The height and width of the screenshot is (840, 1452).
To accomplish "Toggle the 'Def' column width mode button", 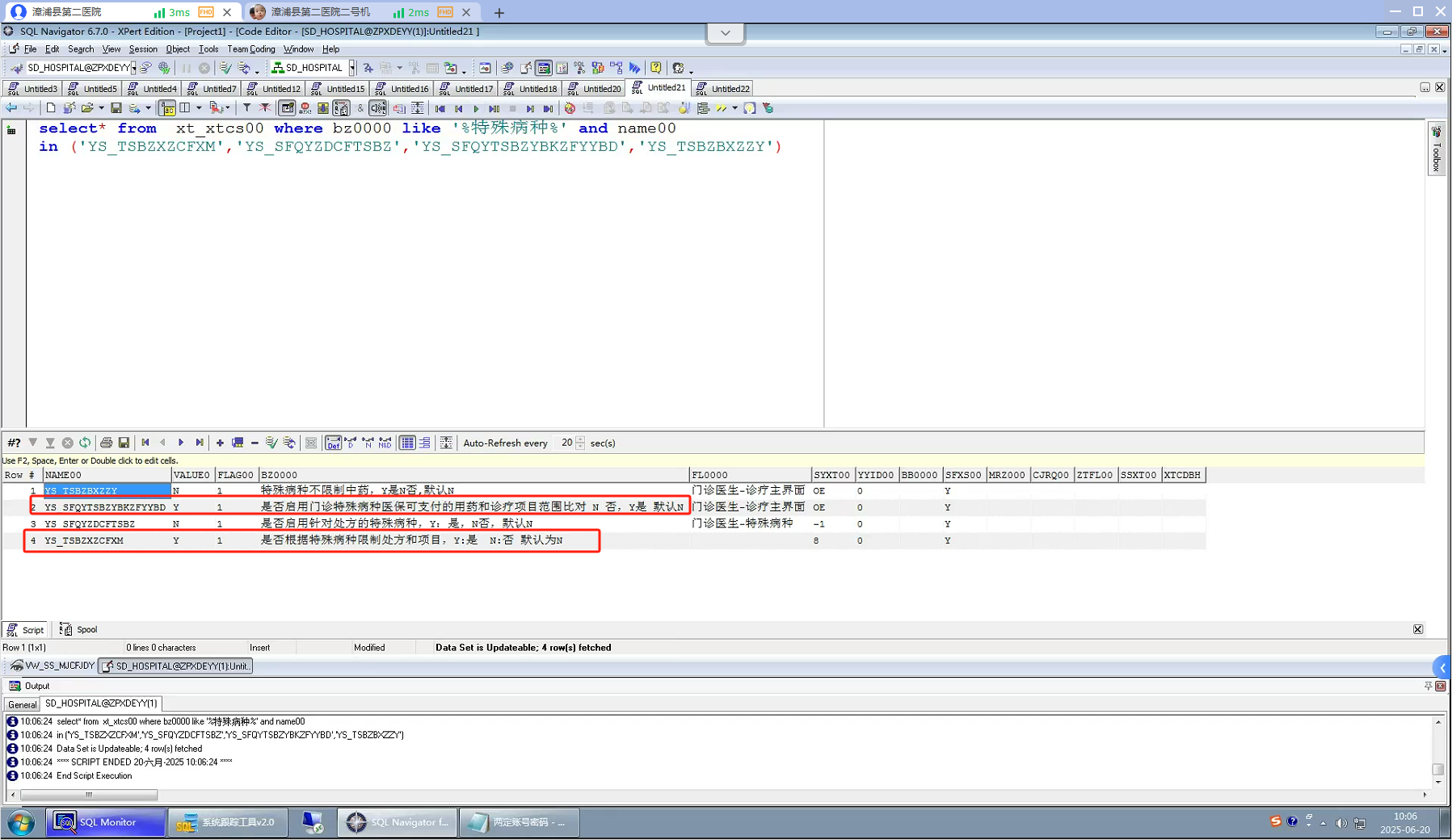I will tap(333, 443).
